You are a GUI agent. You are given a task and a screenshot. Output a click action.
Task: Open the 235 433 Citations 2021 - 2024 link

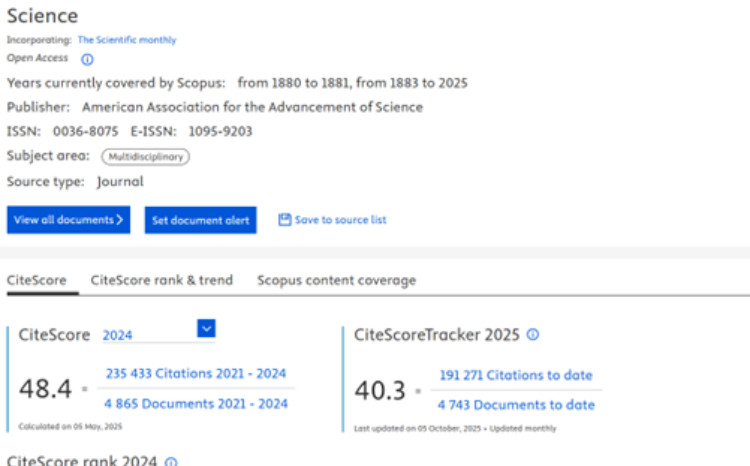click(196, 374)
